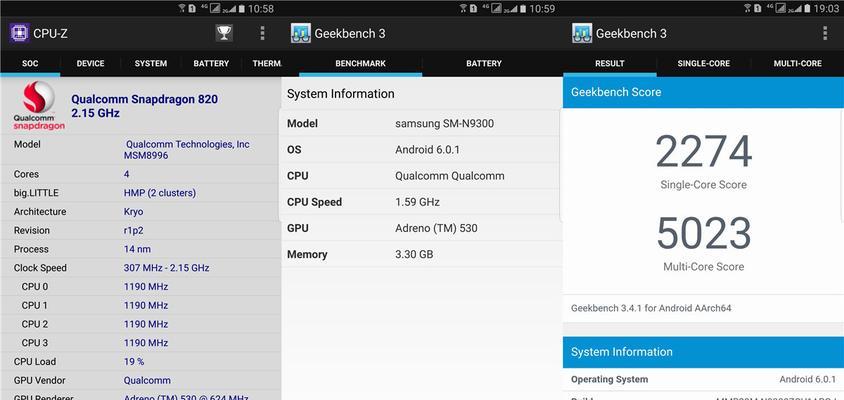Open Geekbench MULTI-CORE tab
Image resolution: width=844 pixels, height=400 pixels.
tap(798, 64)
